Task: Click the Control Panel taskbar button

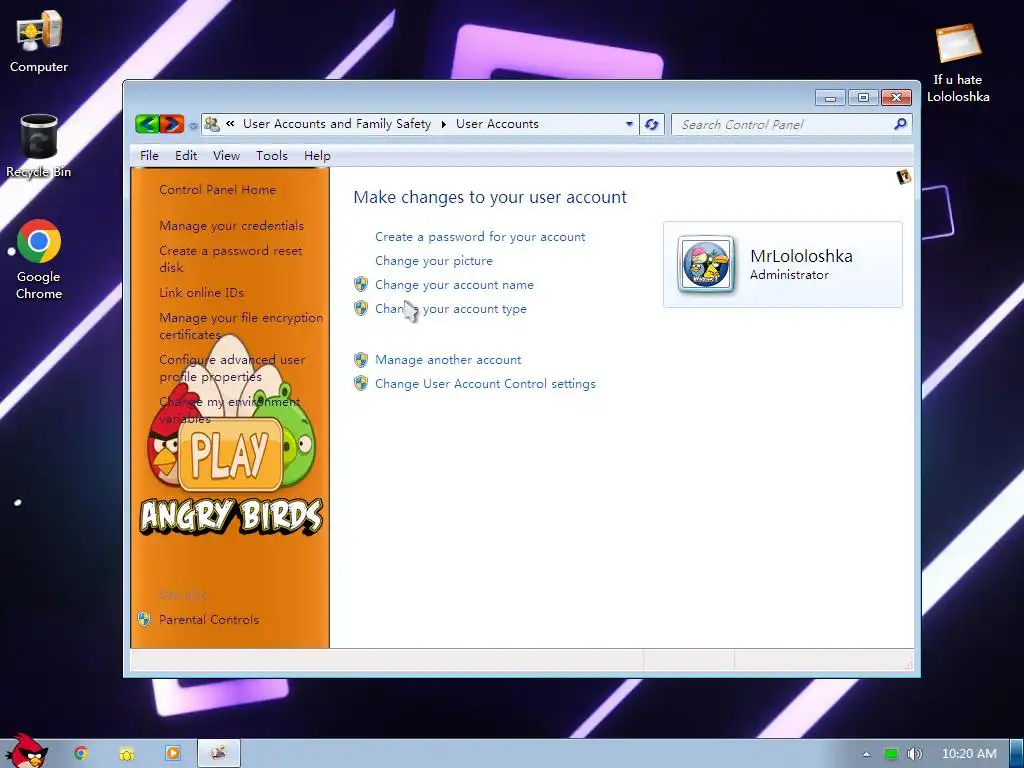Action: [219, 753]
